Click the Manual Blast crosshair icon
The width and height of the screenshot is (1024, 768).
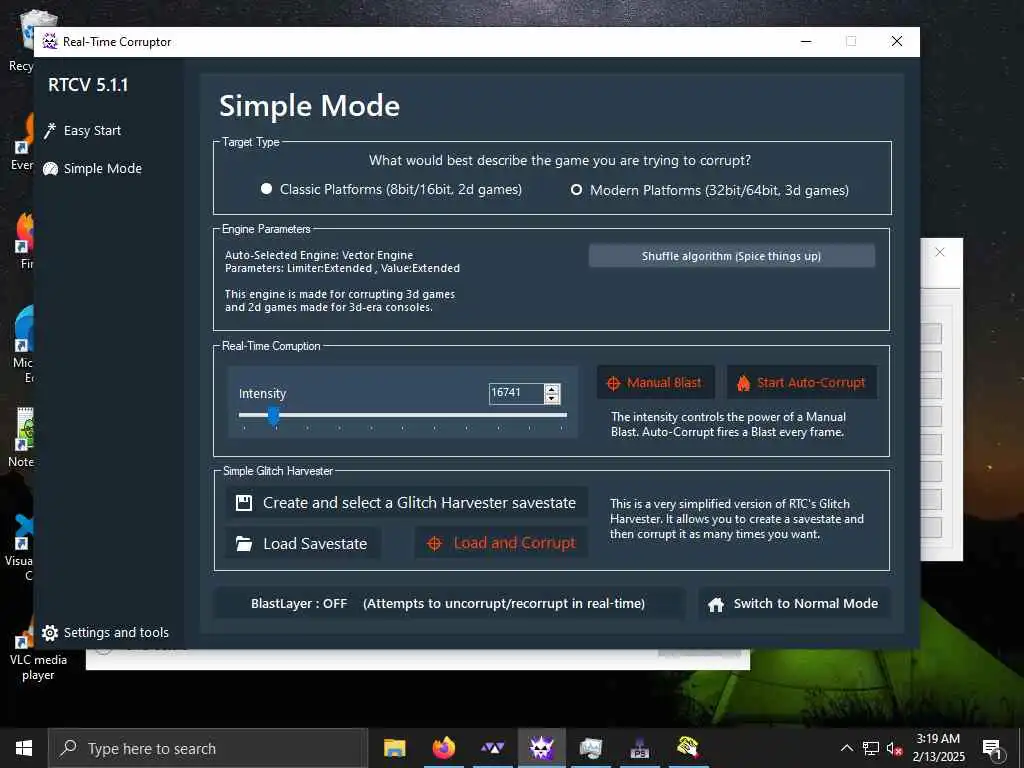point(613,383)
